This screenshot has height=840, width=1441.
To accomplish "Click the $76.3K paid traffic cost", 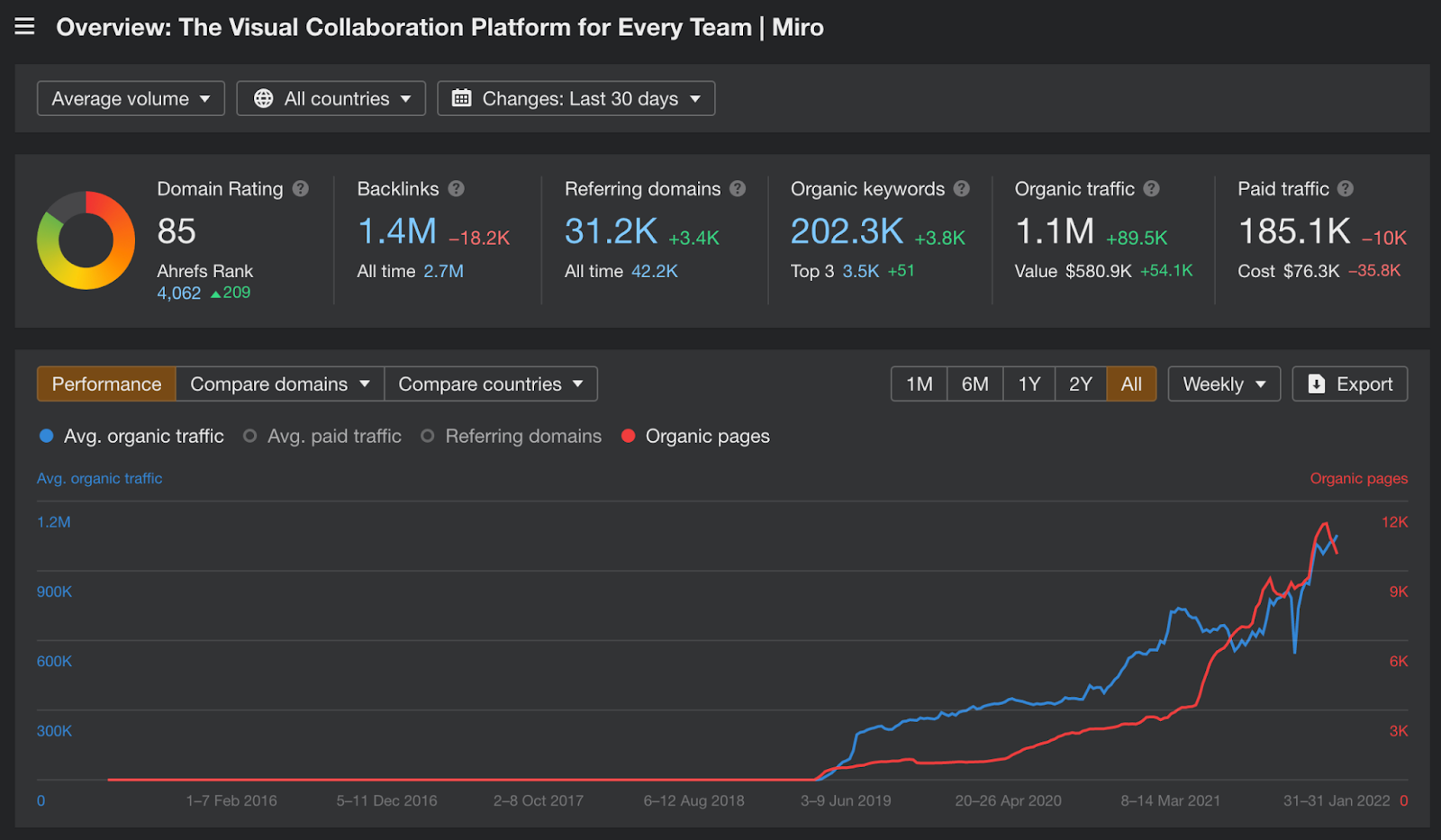I will pyautogui.click(x=1311, y=271).
